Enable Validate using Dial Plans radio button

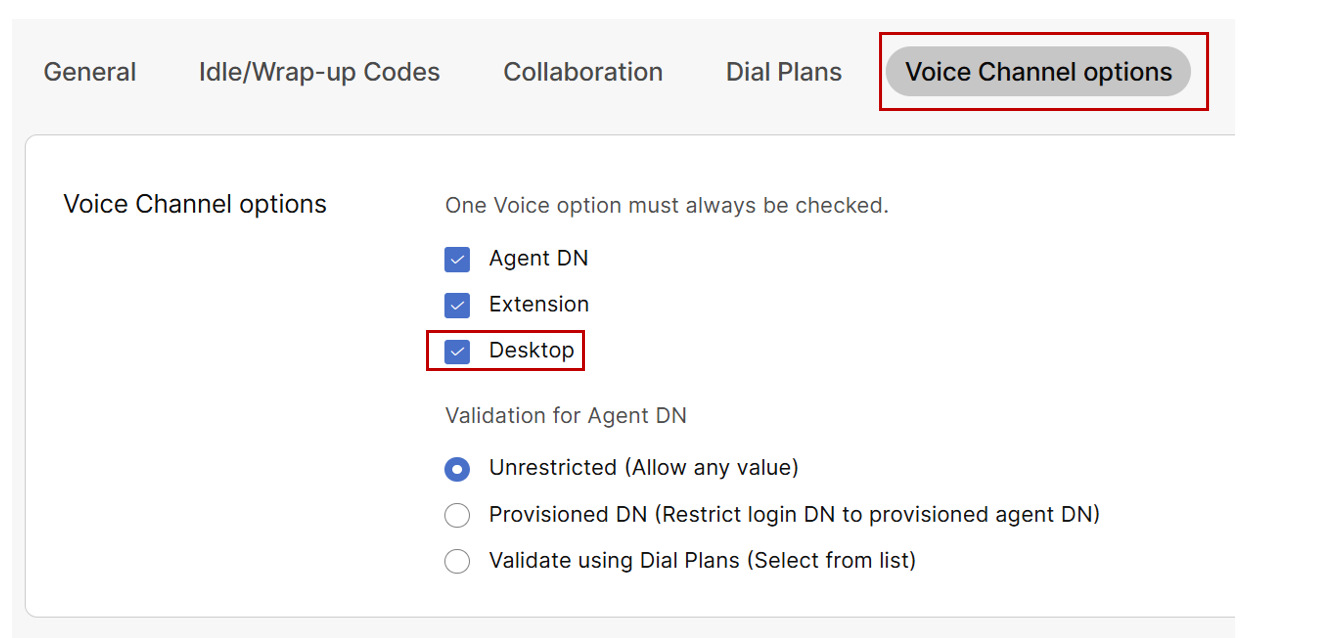457,561
